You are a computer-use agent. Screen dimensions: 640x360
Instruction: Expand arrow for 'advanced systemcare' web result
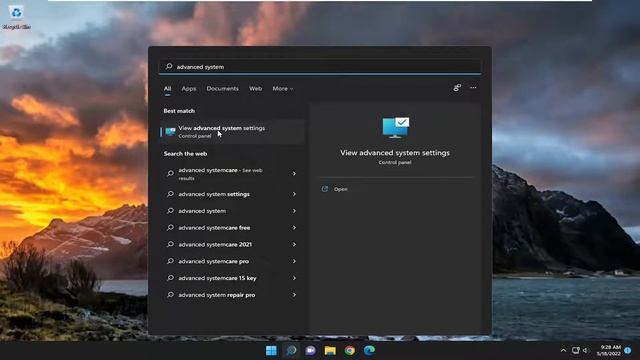(x=294, y=174)
